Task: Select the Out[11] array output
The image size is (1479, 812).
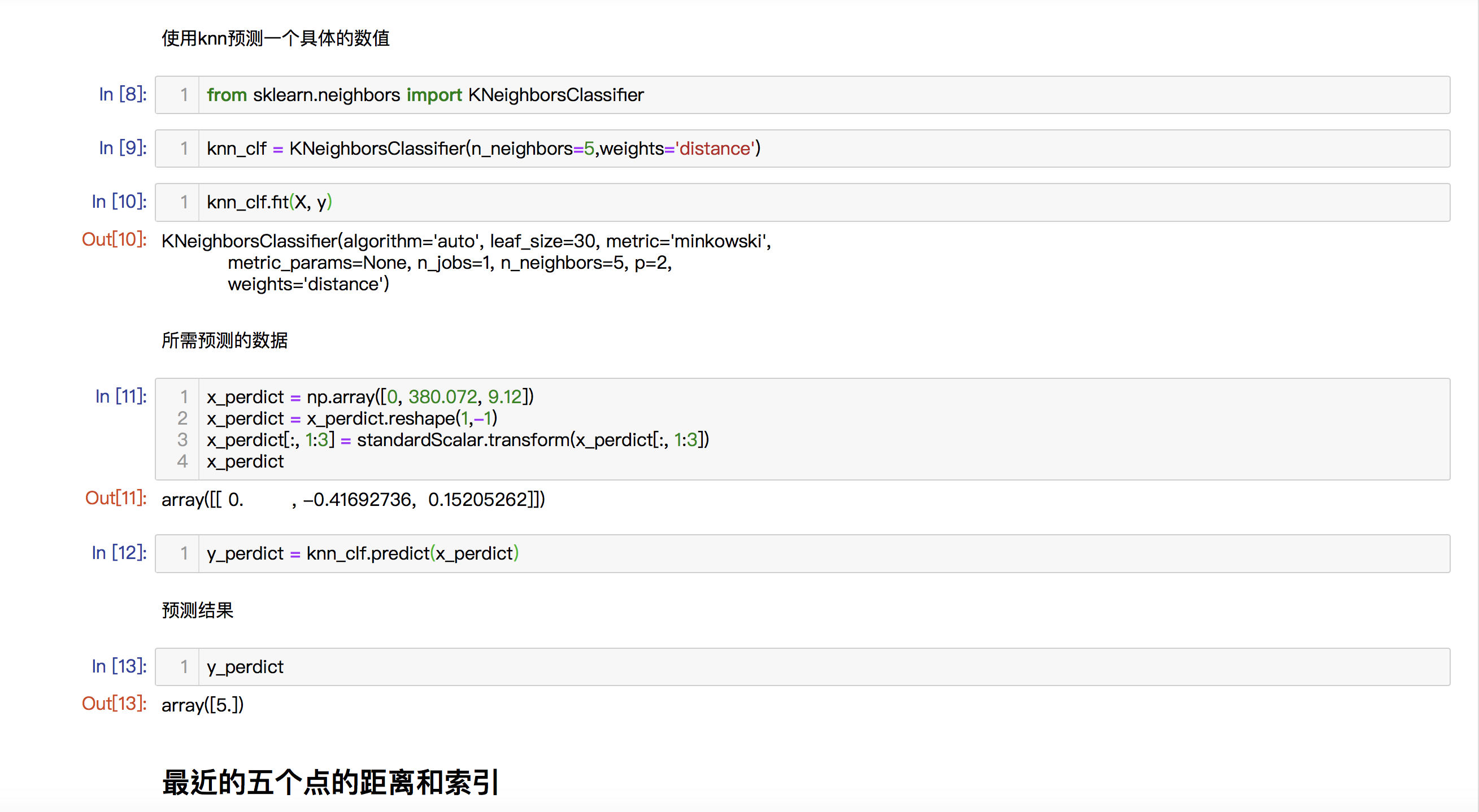Action: pyautogui.click(x=353, y=499)
